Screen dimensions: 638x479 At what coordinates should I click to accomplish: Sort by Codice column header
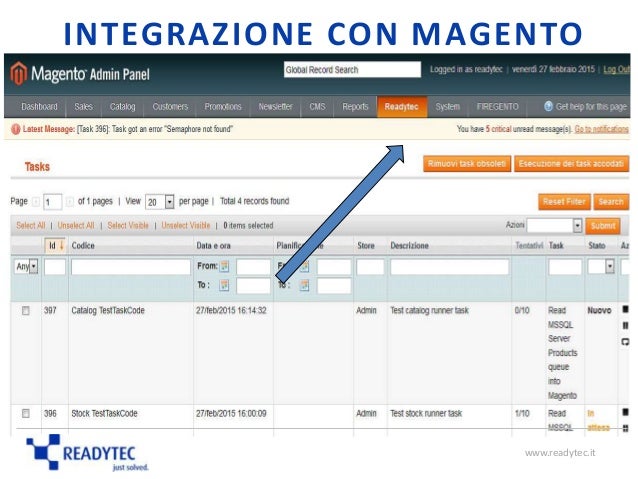83,245
